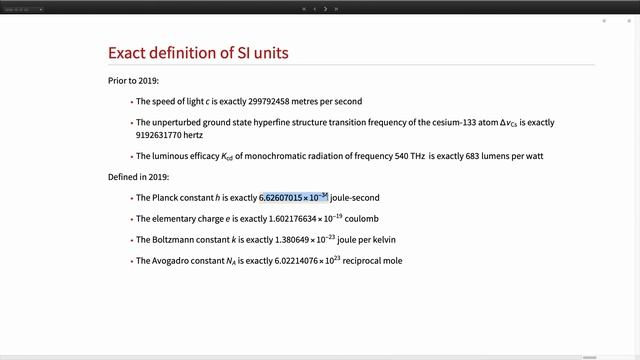Go to the first slide using toolbar arrow
Screen dimensions: 640x360
point(304,9)
